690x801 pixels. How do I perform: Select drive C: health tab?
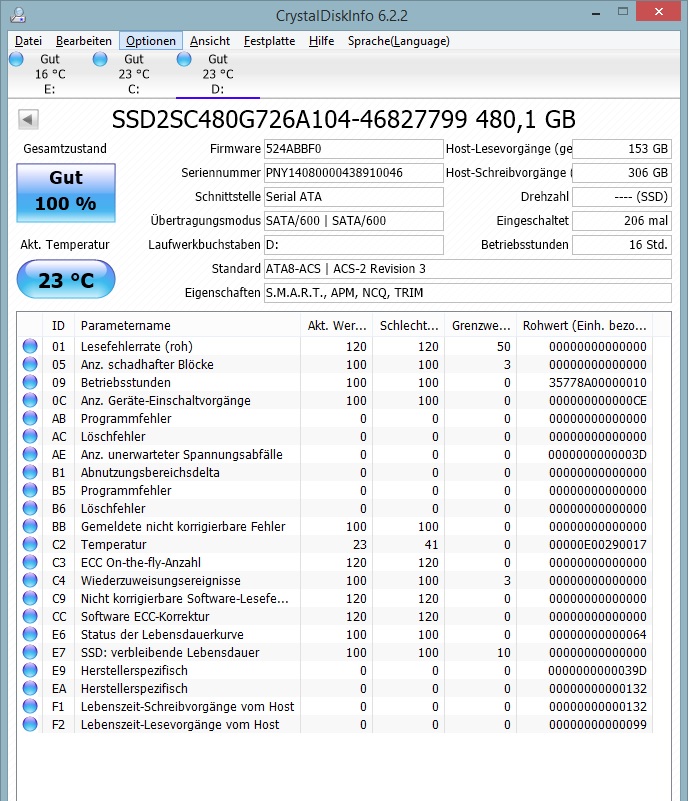134,74
